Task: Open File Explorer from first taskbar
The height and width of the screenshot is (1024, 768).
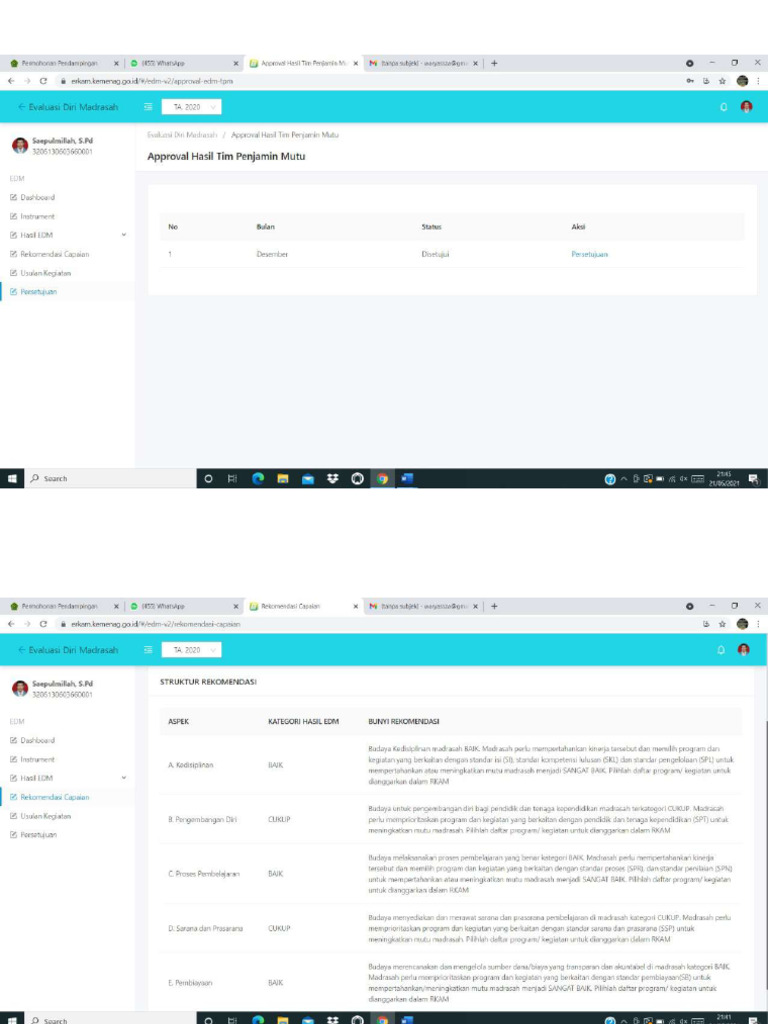Action: [283, 478]
